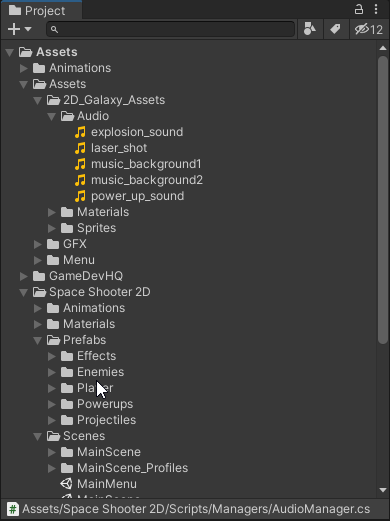Select the 'Space Shooter 2D' folder name
390x521 pixels.
(x=100, y=292)
